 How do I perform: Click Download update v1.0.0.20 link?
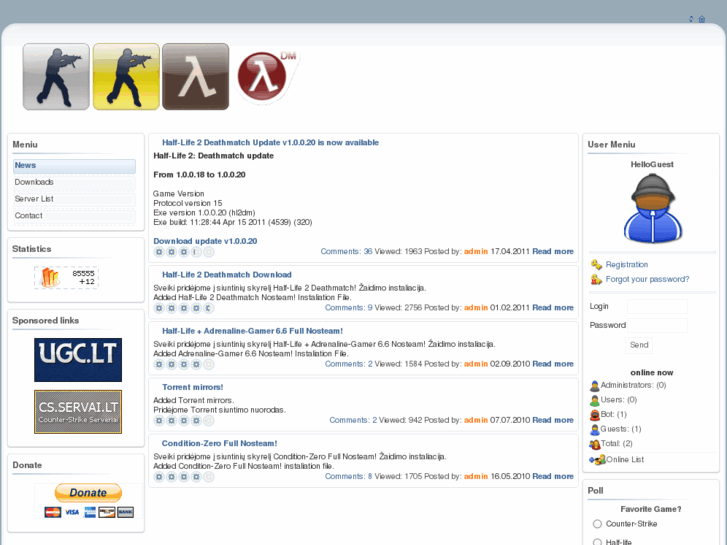(x=205, y=241)
